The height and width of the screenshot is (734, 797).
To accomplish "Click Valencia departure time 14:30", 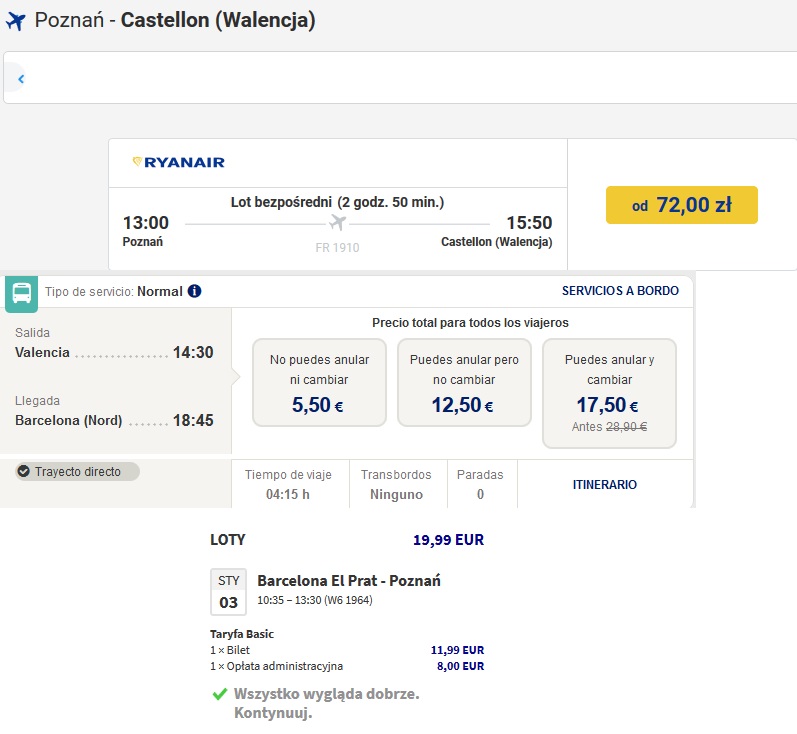I will tap(193, 352).
